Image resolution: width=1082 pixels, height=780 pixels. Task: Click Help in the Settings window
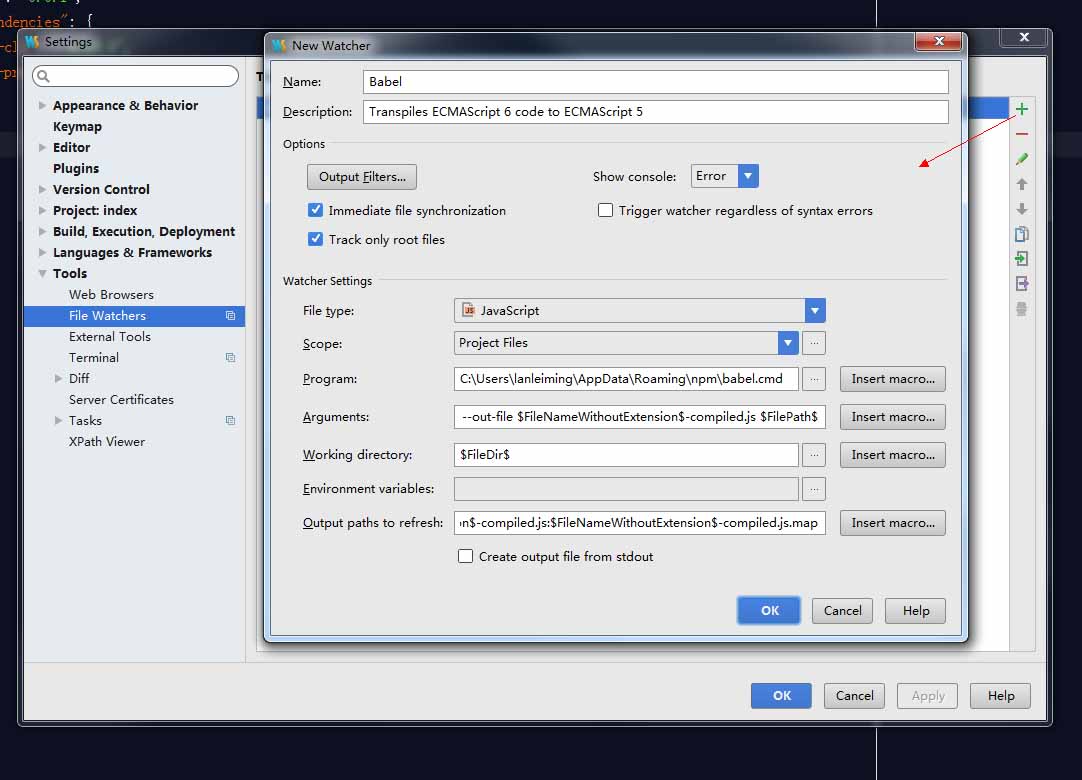[x=1001, y=696]
